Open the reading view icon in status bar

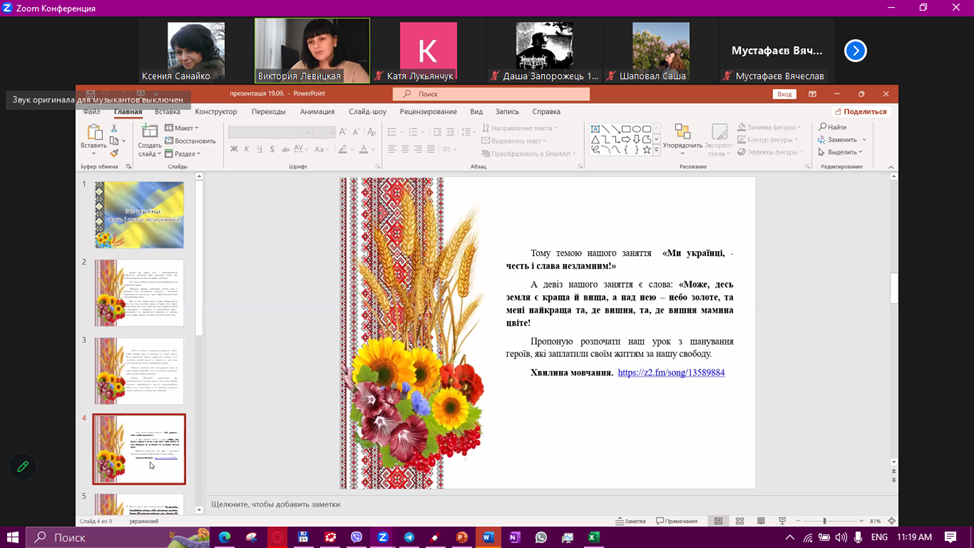[x=761, y=521]
